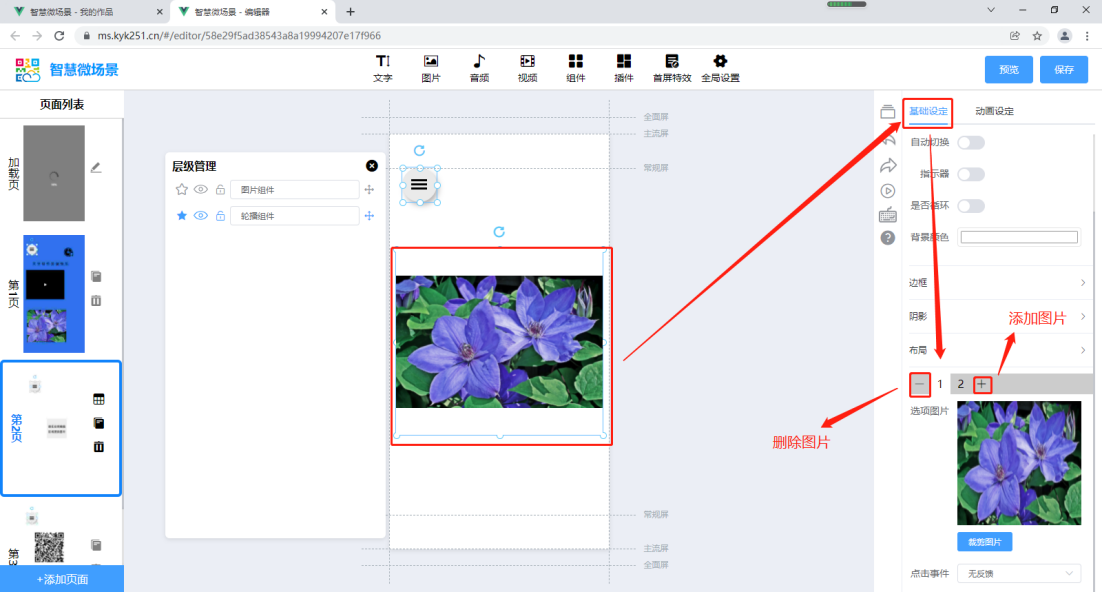Expand the 边框 border section
Screen dimensions: 1102x592
tap(997, 283)
